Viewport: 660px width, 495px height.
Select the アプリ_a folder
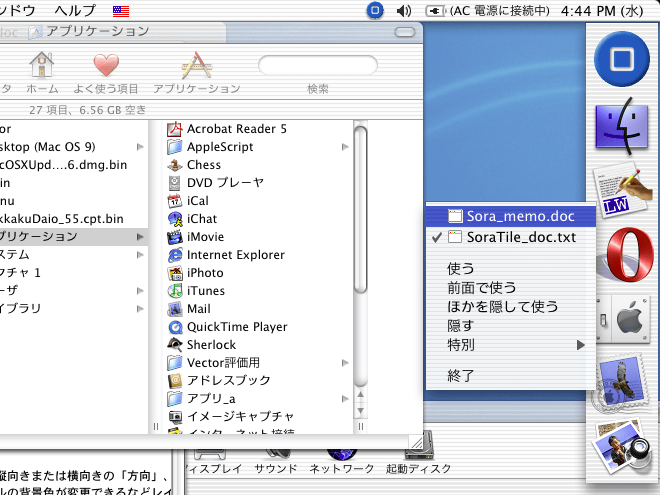(x=201, y=399)
